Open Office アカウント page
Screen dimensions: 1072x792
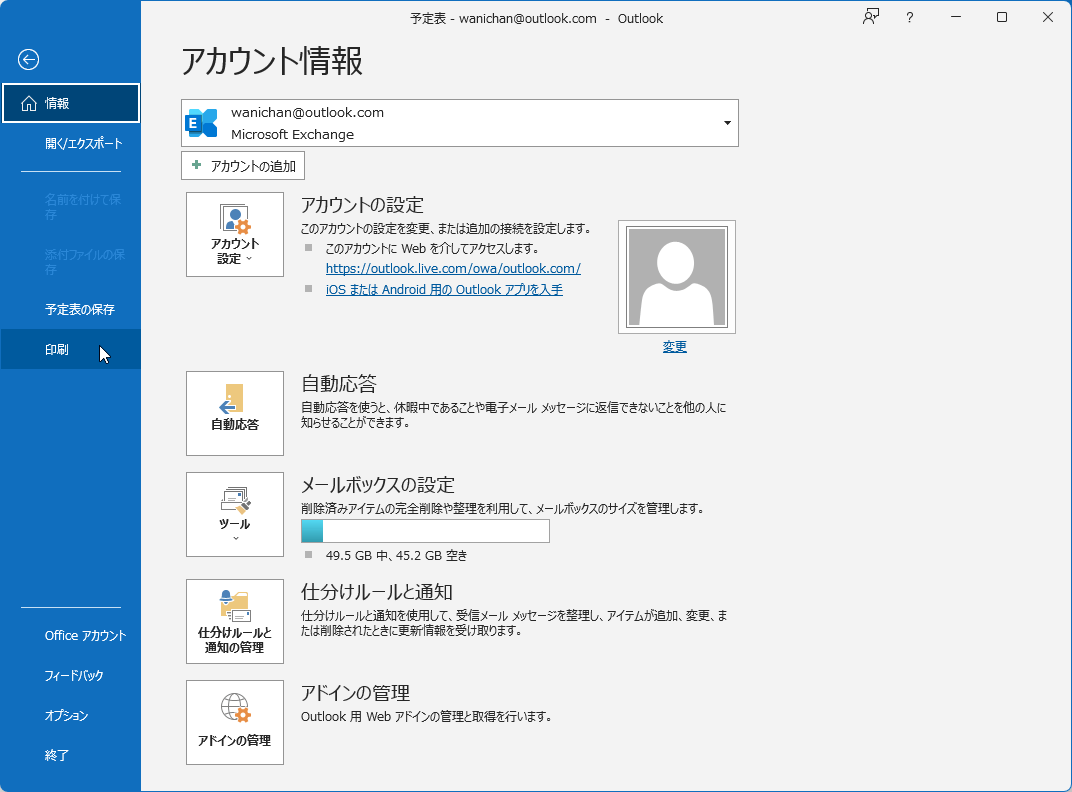coord(71,635)
